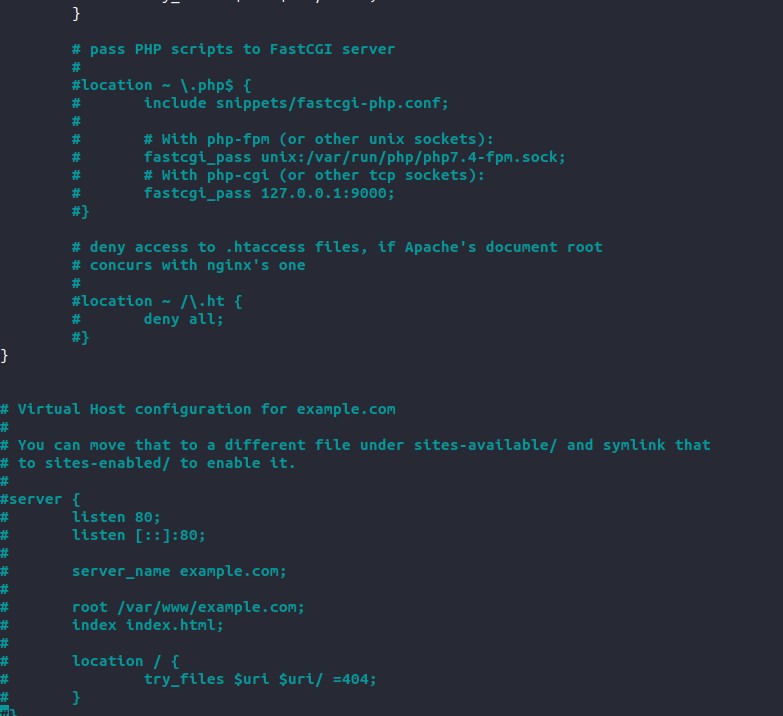Screen dimensions: 783x716
Task: Click the "try_files $uri $uri/ =404;" line
Action: click(x=261, y=679)
